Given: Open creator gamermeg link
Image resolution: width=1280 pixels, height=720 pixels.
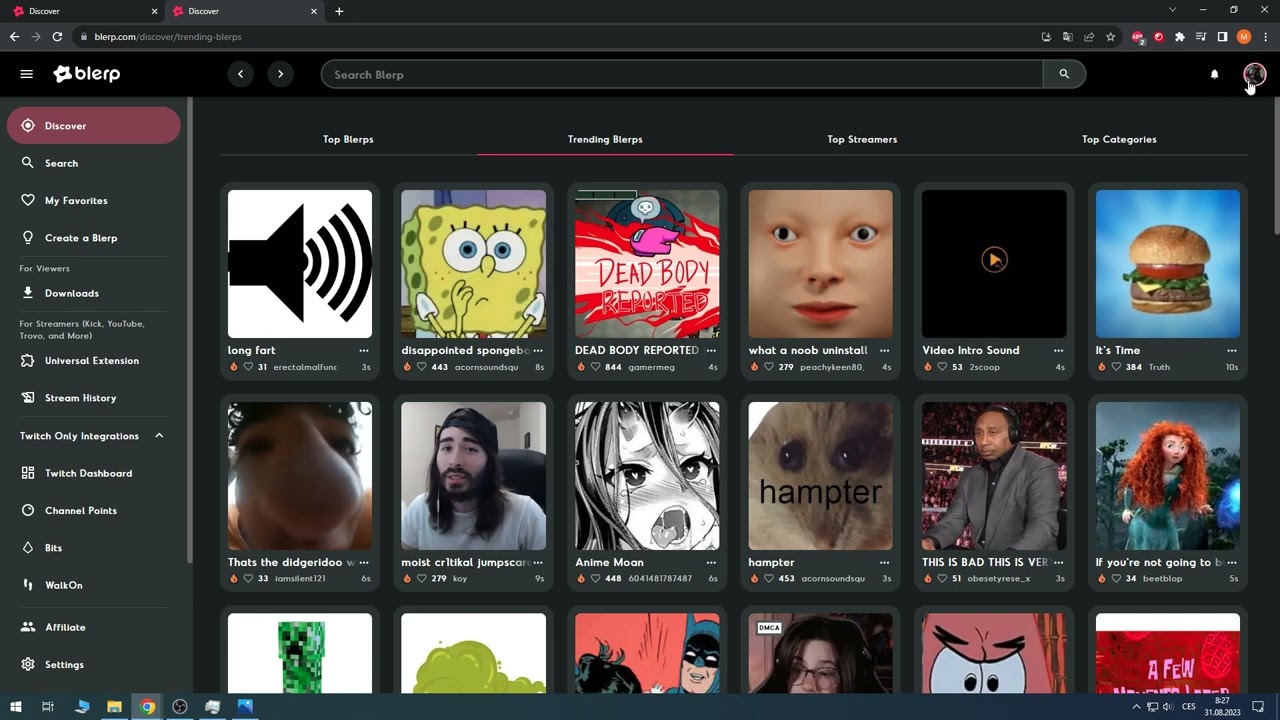Looking at the screenshot, I should pyautogui.click(x=651, y=367).
